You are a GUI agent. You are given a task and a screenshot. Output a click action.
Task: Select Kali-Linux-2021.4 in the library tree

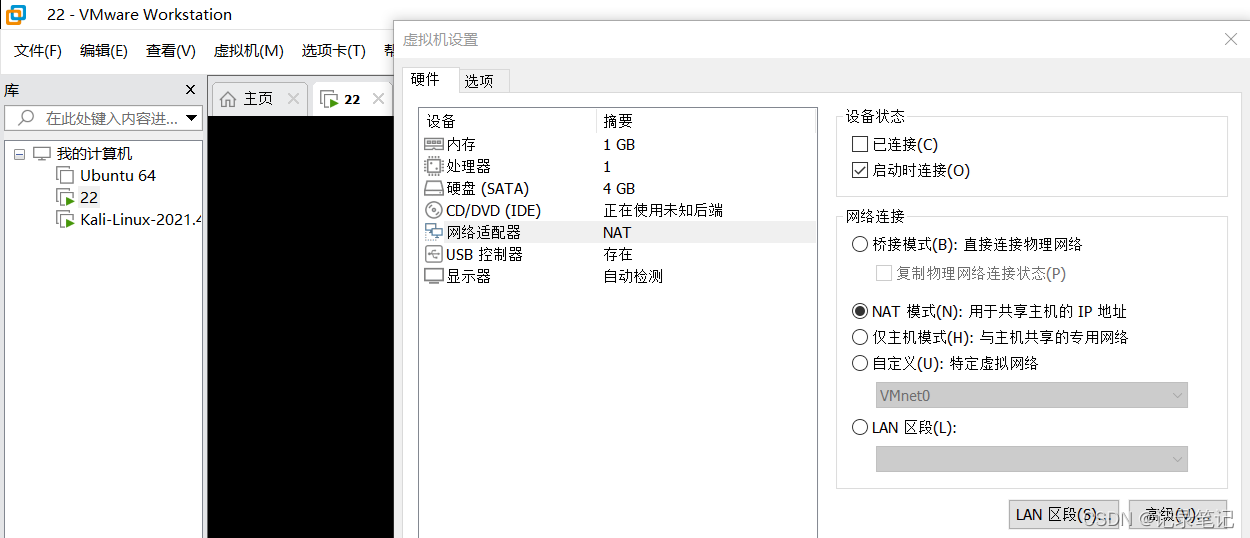coord(141,219)
